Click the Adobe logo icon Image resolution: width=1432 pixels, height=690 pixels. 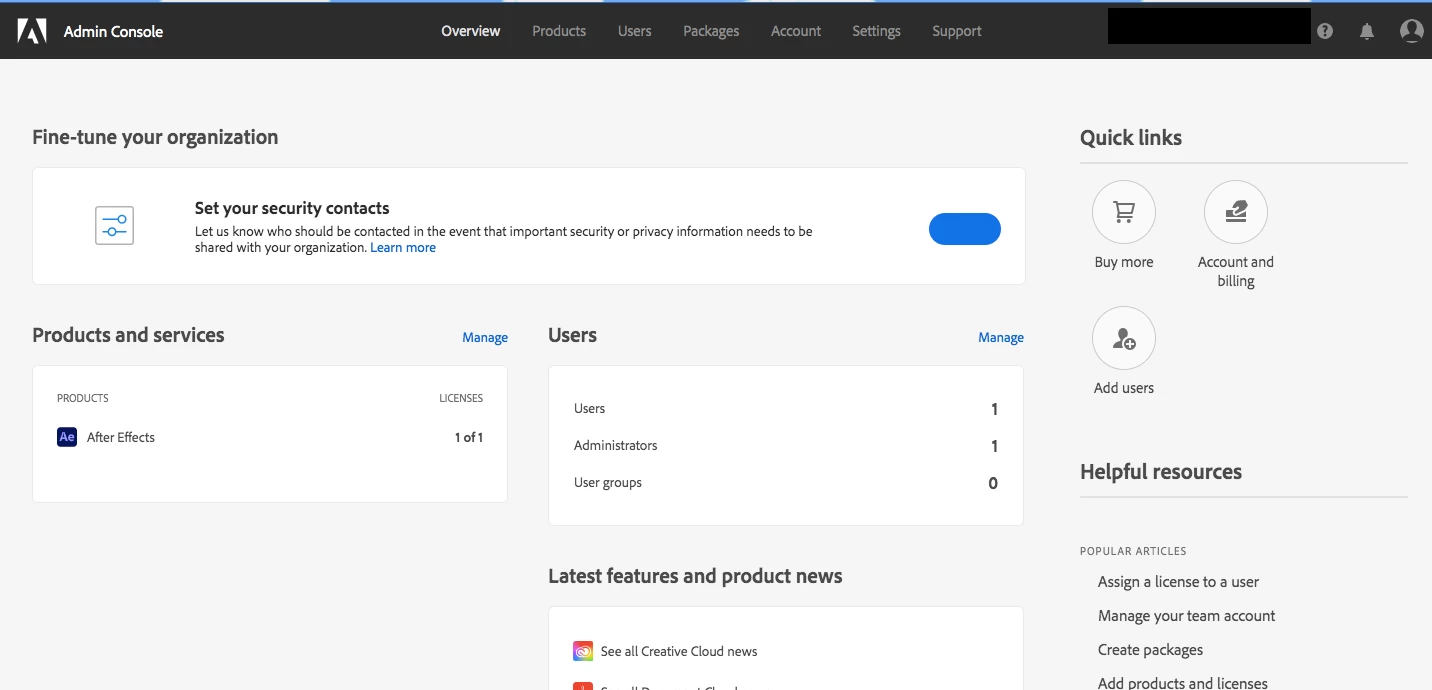32,31
